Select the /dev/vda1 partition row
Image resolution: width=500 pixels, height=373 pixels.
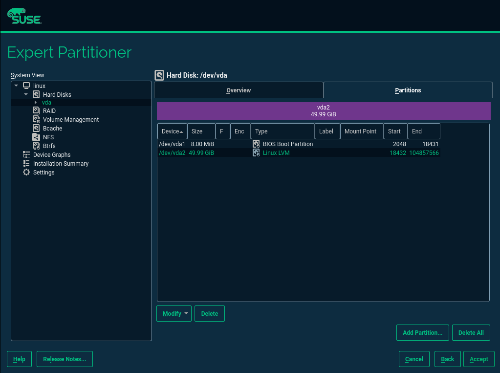pyautogui.click(x=299, y=144)
